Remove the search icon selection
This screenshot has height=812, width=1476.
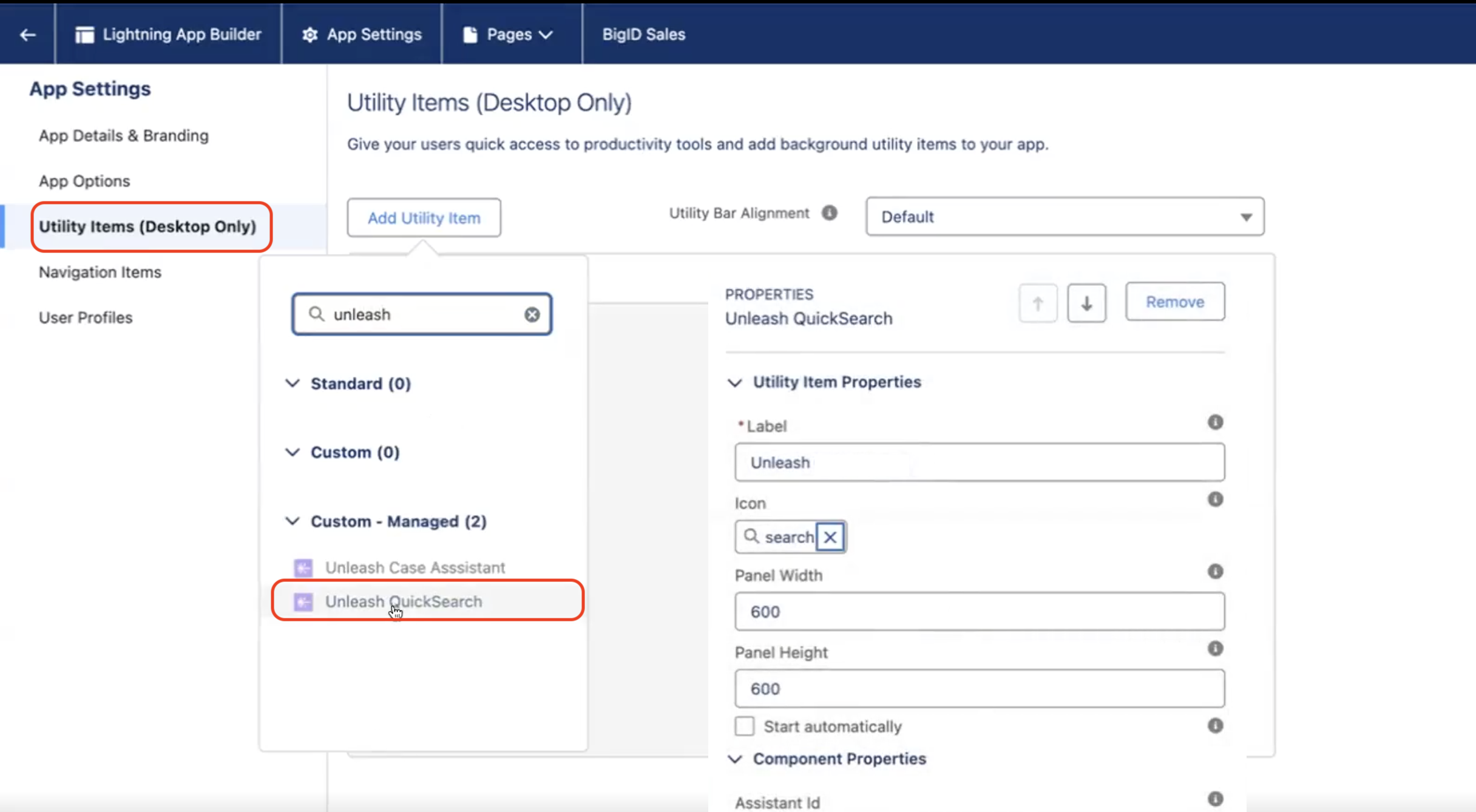click(830, 537)
